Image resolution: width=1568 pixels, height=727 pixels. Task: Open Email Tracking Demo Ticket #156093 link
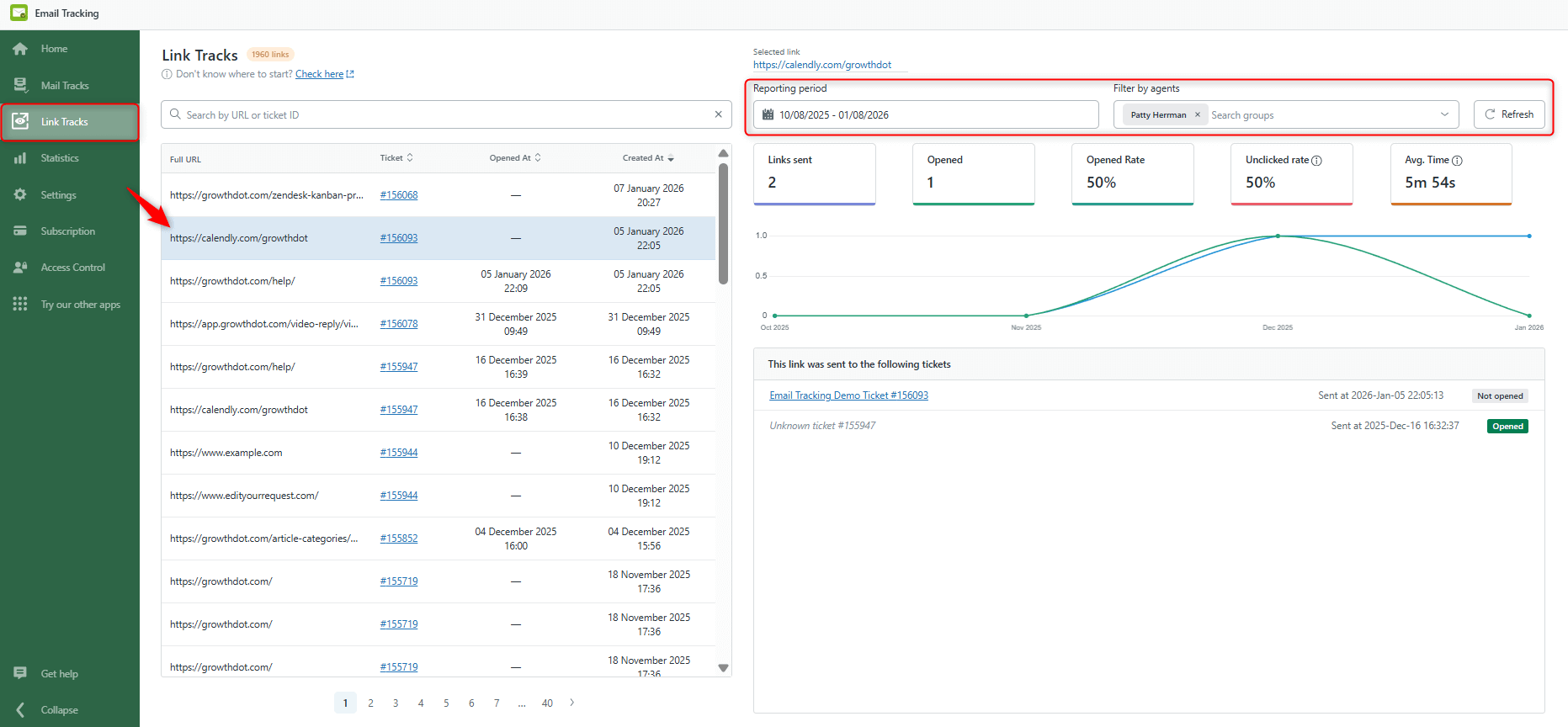point(848,395)
